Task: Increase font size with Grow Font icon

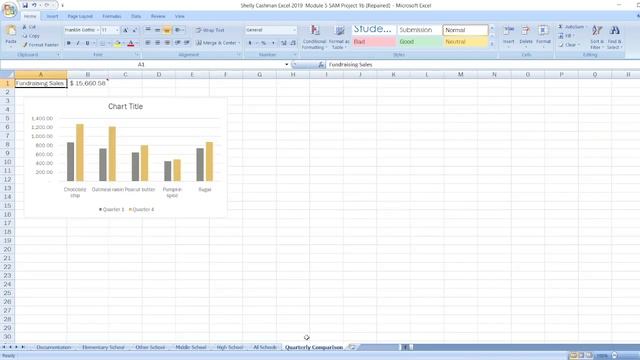Action: click(125, 30)
